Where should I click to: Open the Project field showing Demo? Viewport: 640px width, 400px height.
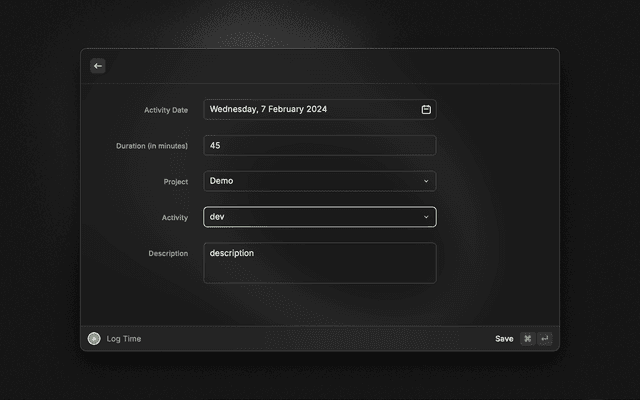[310, 181]
